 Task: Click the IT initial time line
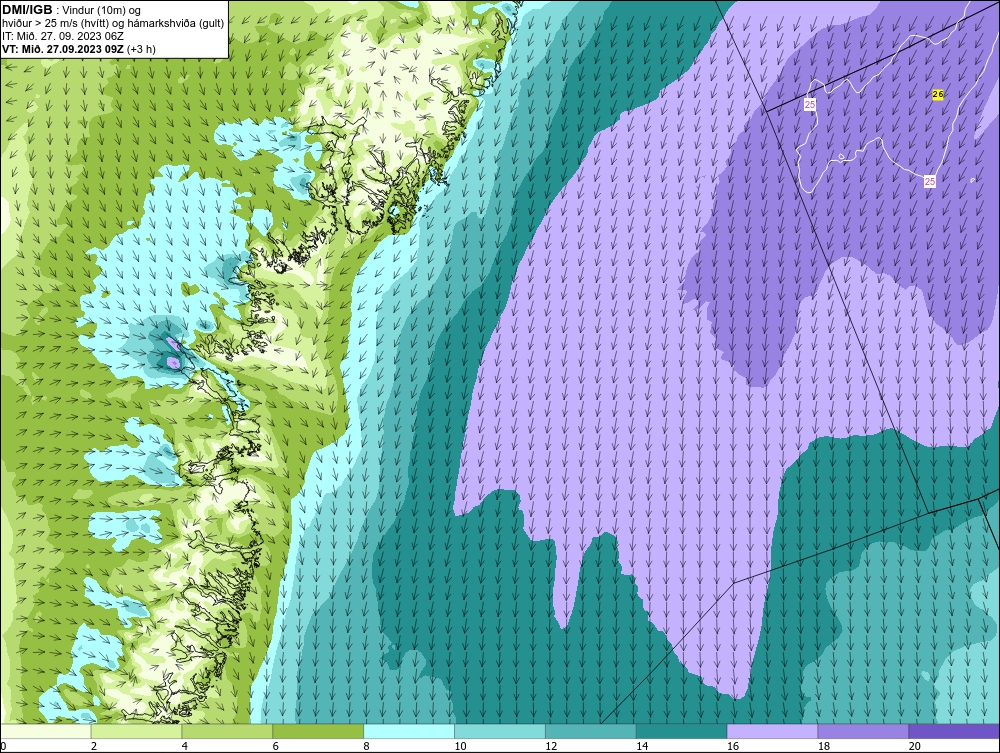pos(63,36)
